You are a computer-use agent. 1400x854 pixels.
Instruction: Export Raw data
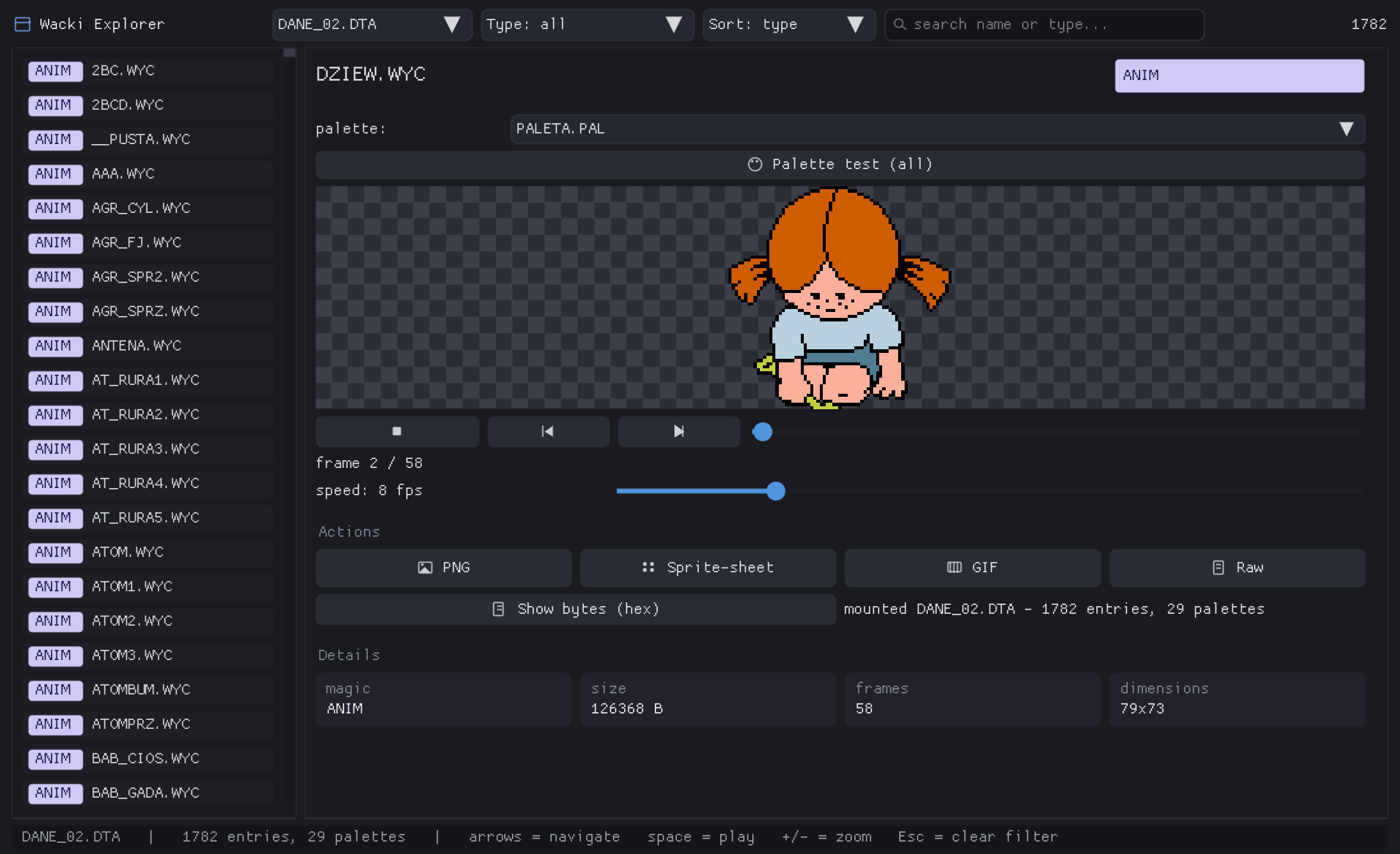click(1237, 568)
